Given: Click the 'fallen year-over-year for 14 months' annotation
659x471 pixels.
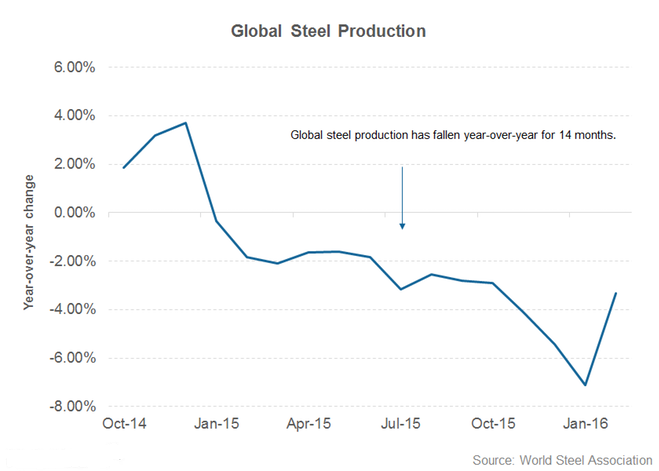Looking at the screenshot, I should point(451,136).
